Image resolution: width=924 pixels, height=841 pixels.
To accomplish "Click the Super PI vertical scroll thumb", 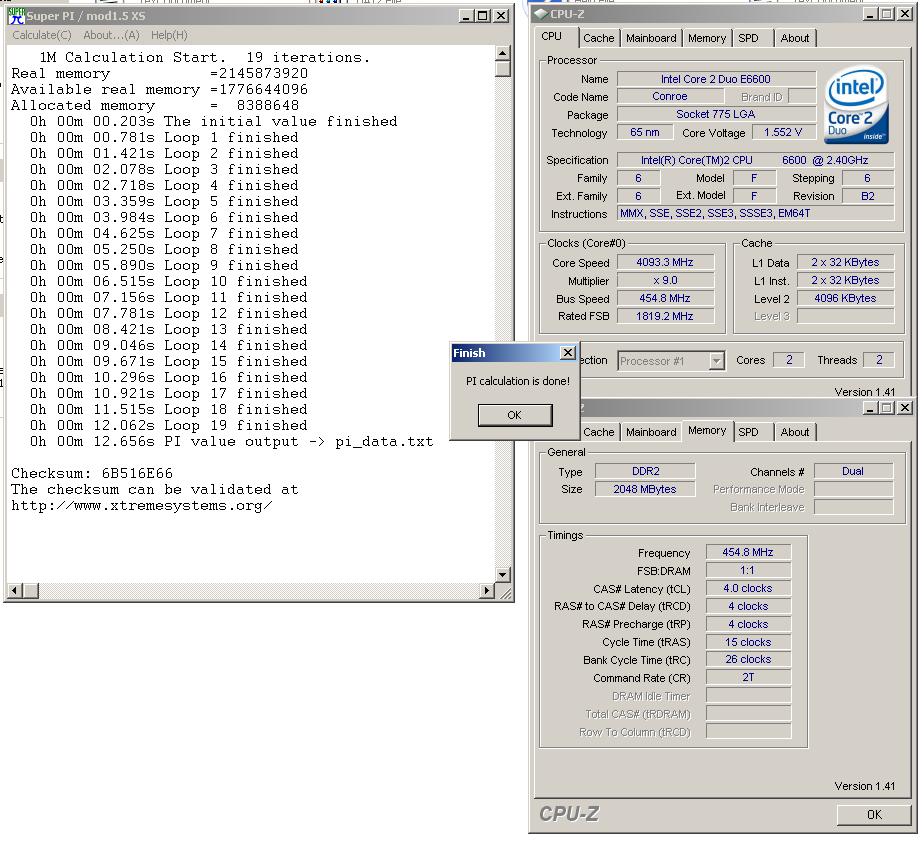I will point(503,69).
